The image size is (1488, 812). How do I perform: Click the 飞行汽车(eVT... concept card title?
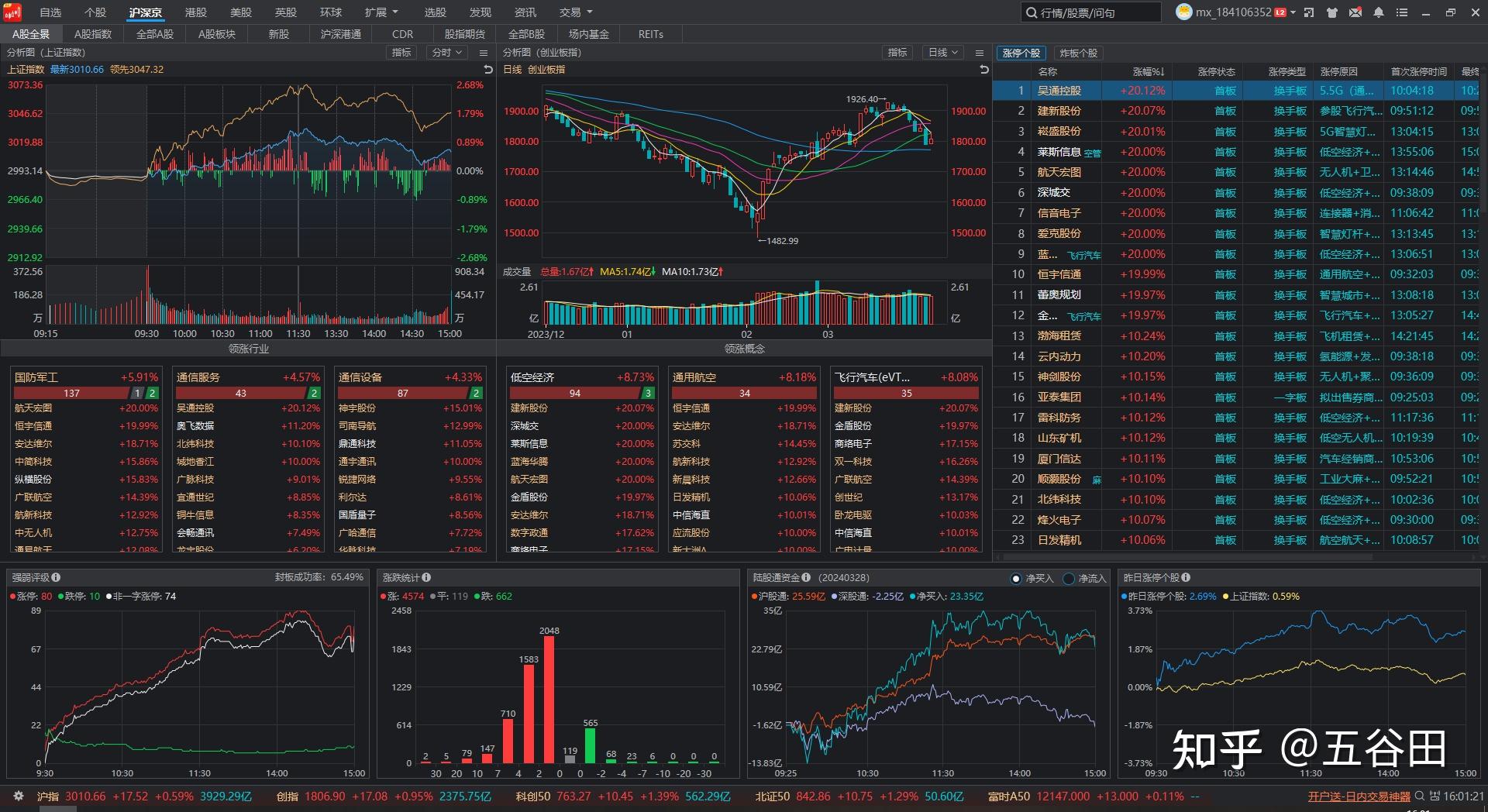tap(872, 377)
